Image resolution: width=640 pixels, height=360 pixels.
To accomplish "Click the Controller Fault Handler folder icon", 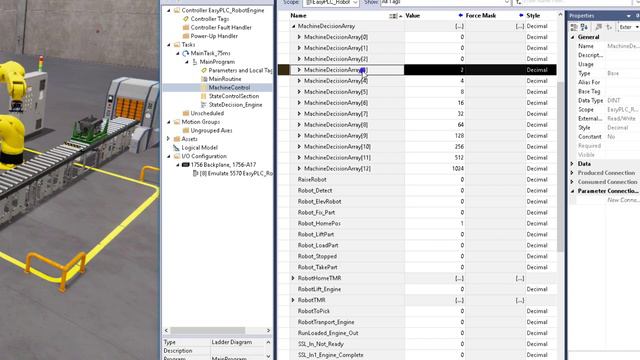I will point(186,27).
